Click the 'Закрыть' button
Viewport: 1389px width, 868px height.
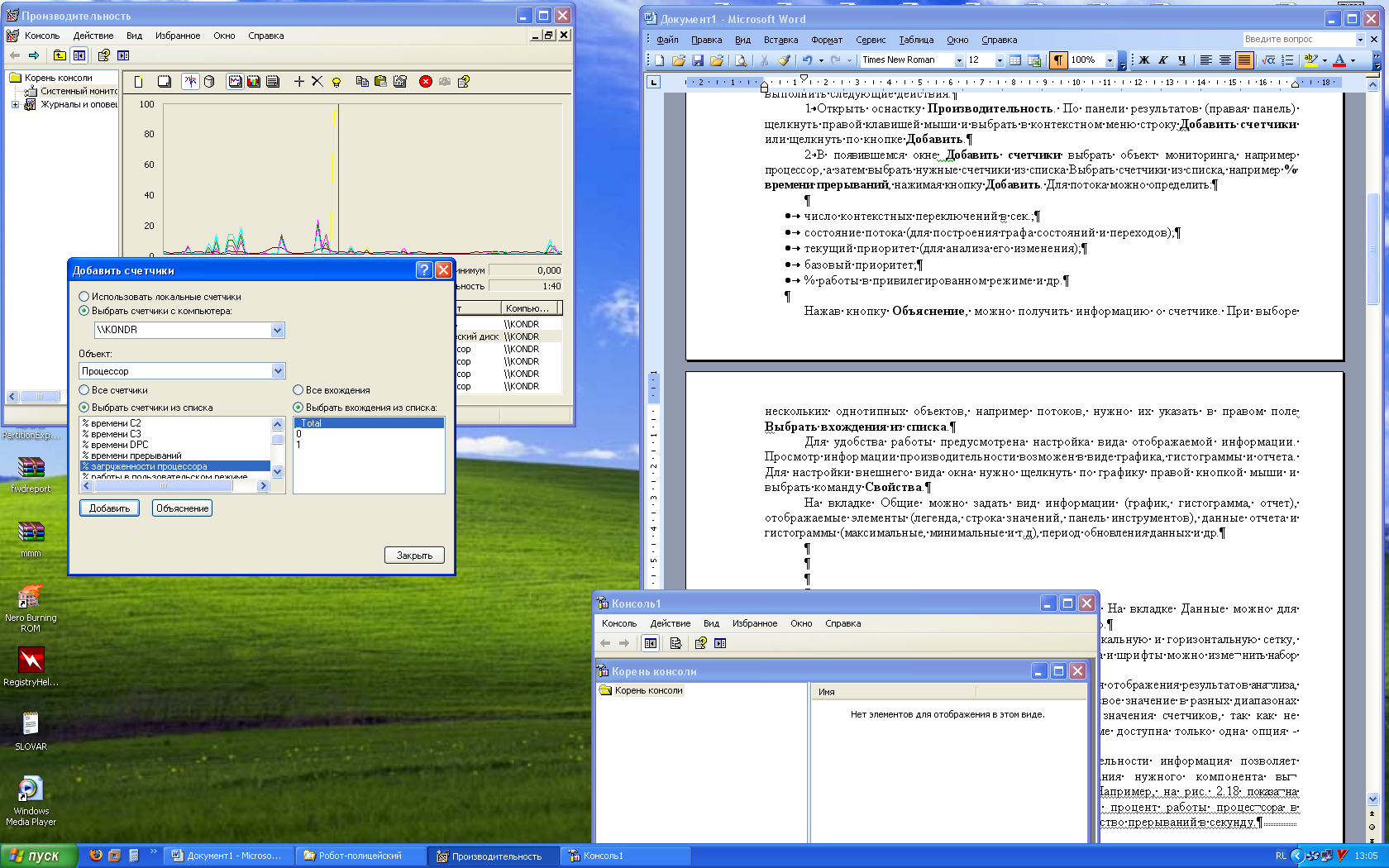[x=414, y=556]
